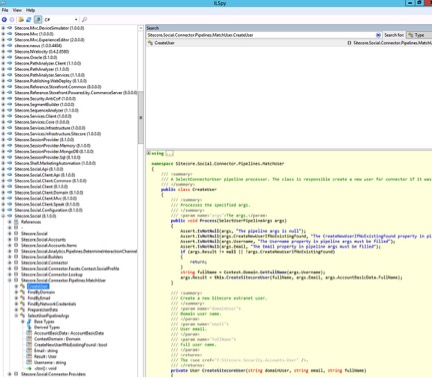Click the CreateUser class icon in search results
This screenshot has width=432, height=378.
[150, 43]
